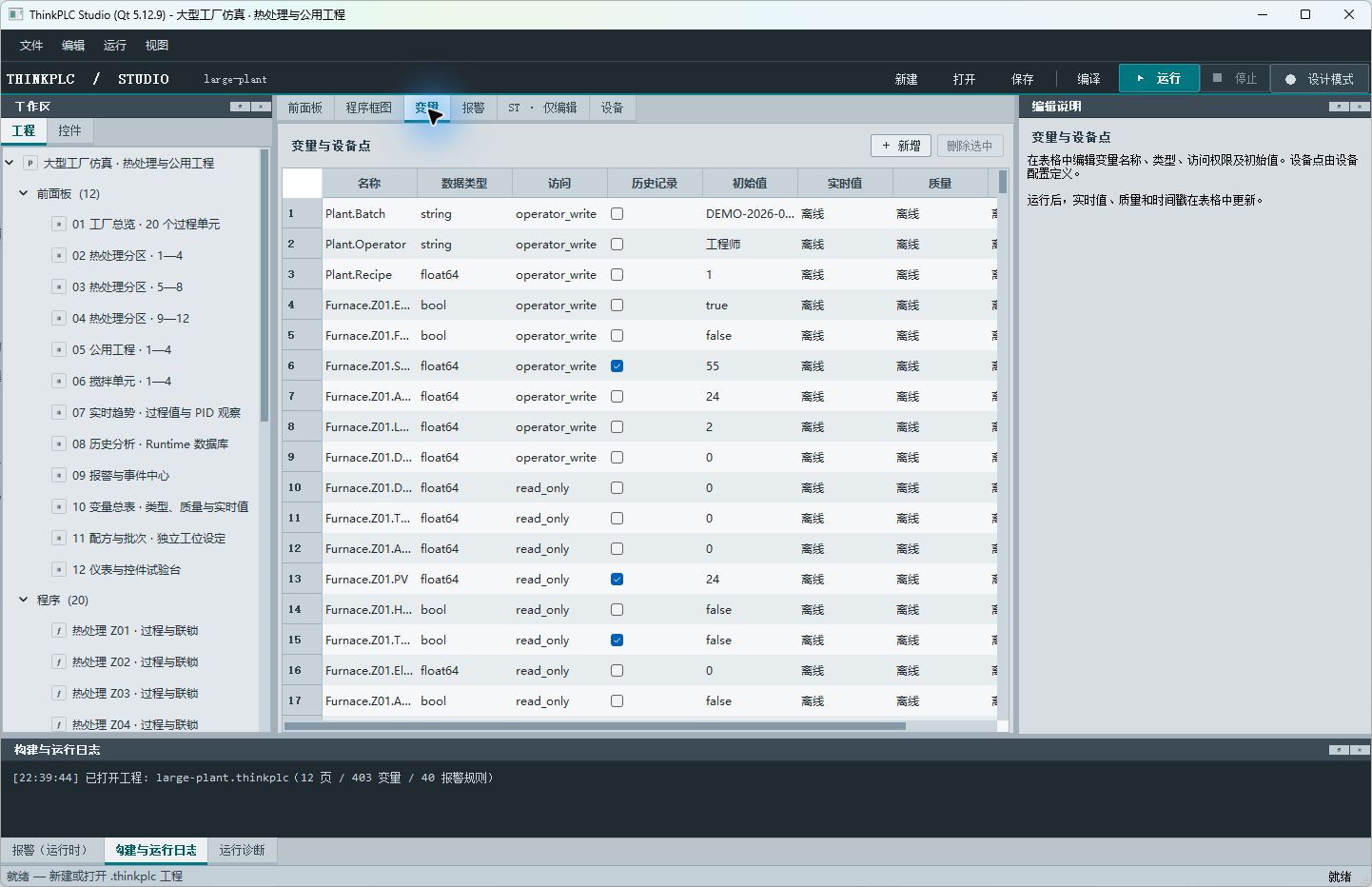Undock the 编辑说明 panel using its float icon
The height and width of the screenshot is (887, 1372).
[1339, 107]
